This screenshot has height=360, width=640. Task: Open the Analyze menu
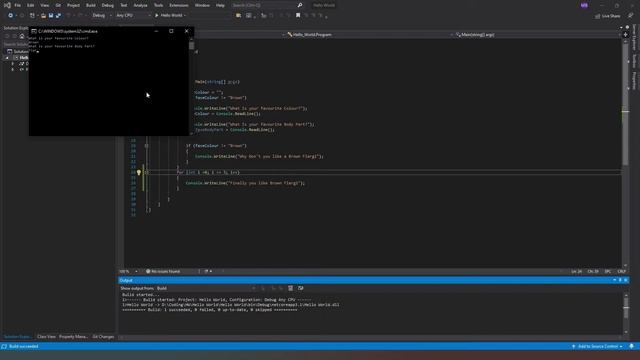[140, 5]
